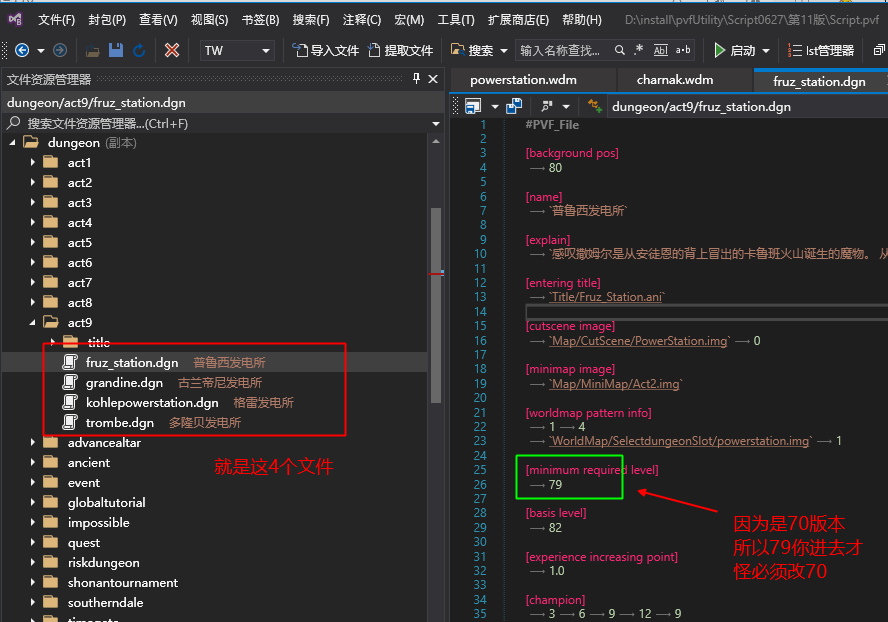Collapse the dungeon root folder

click(12, 143)
